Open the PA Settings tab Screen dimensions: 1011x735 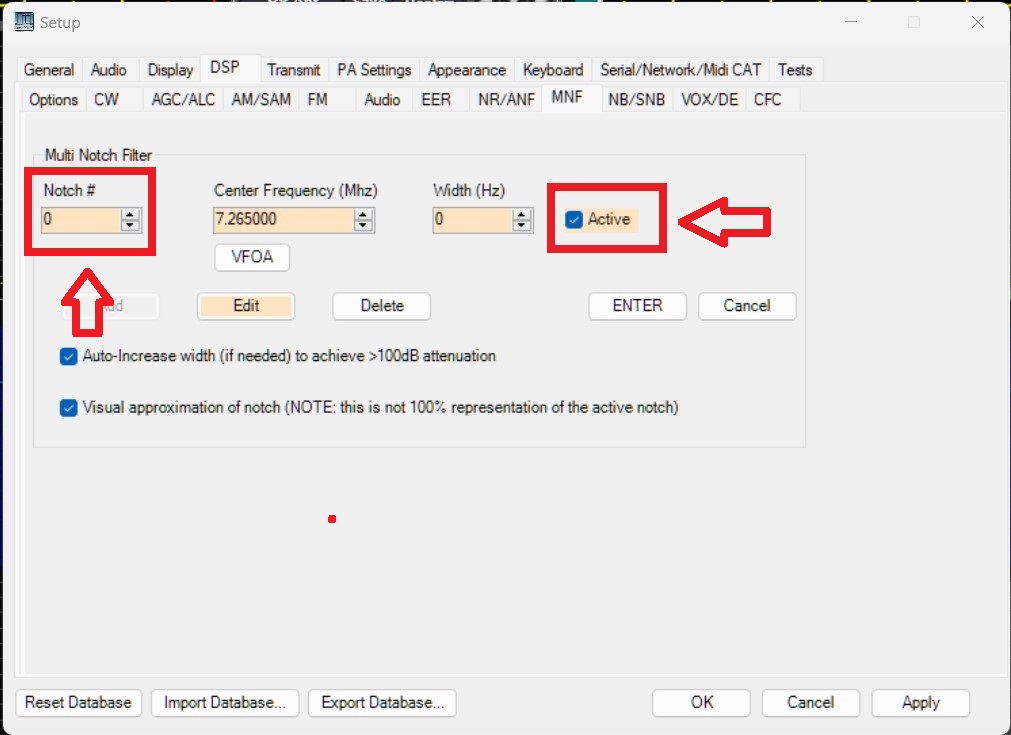click(374, 70)
